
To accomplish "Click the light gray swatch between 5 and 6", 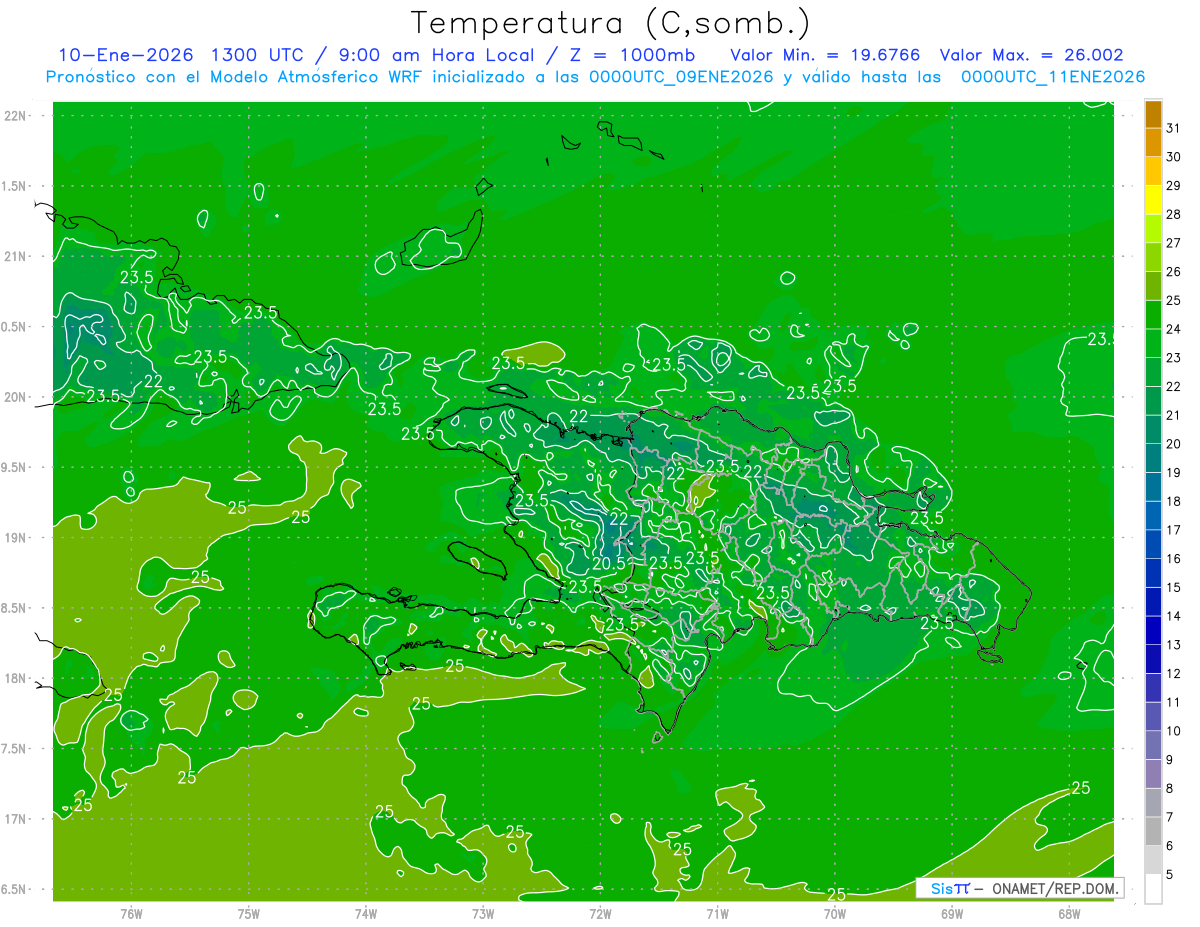I will pyautogui.click(x=1153, y=860).
